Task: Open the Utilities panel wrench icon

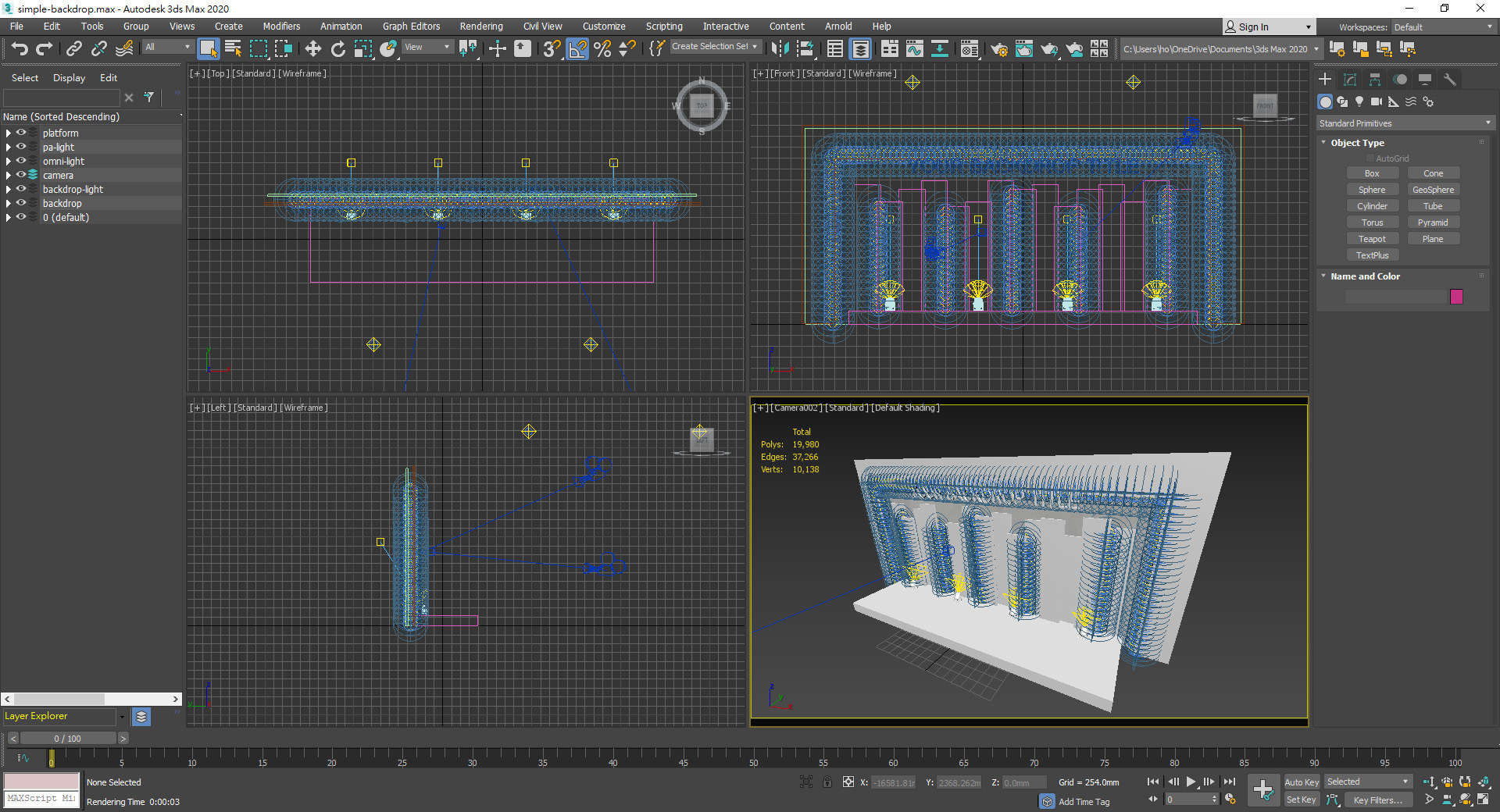Action: point(1450,80)
